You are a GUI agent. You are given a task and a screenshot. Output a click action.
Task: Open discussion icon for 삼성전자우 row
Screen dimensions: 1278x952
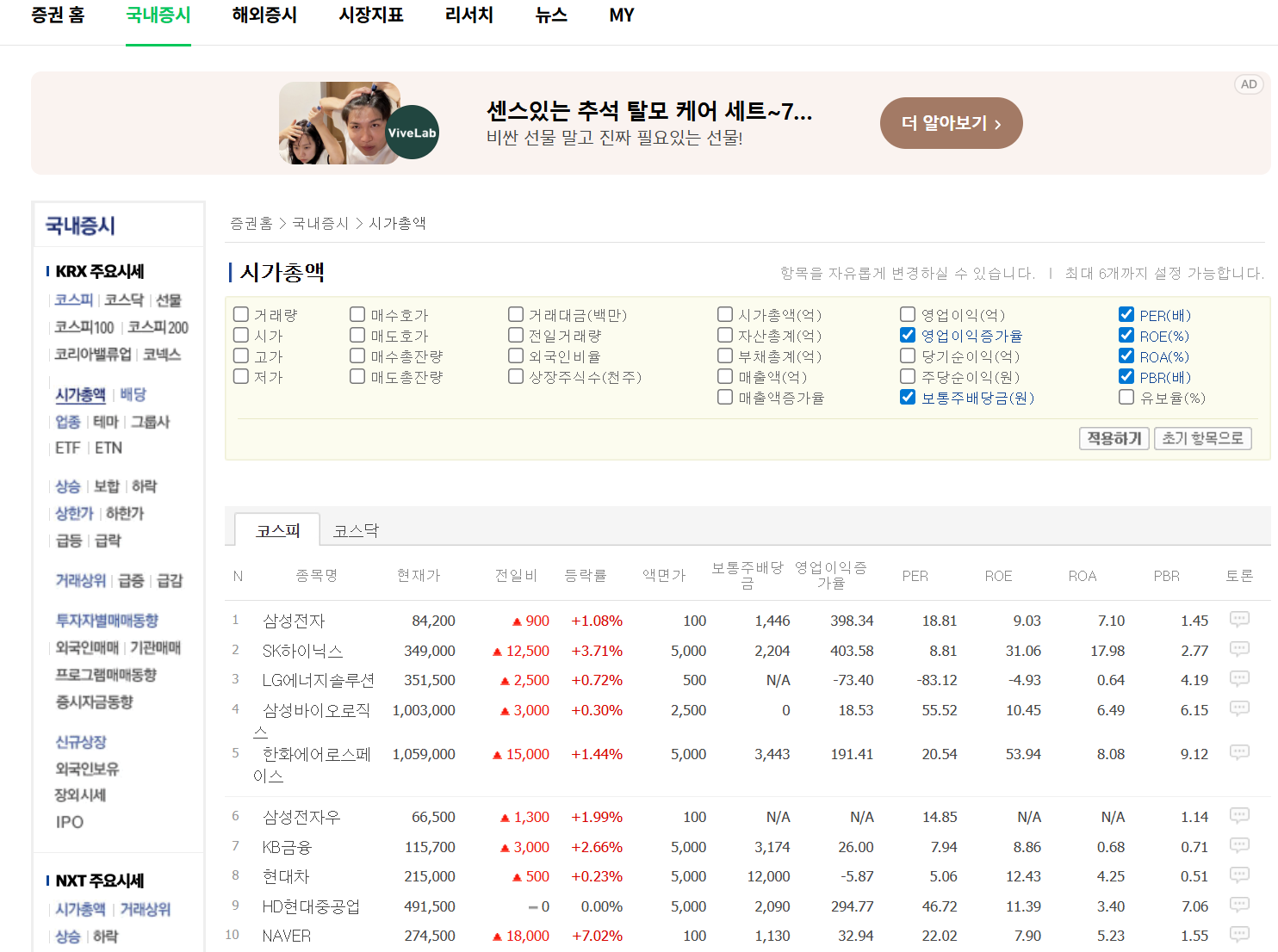pos(1239,815)
